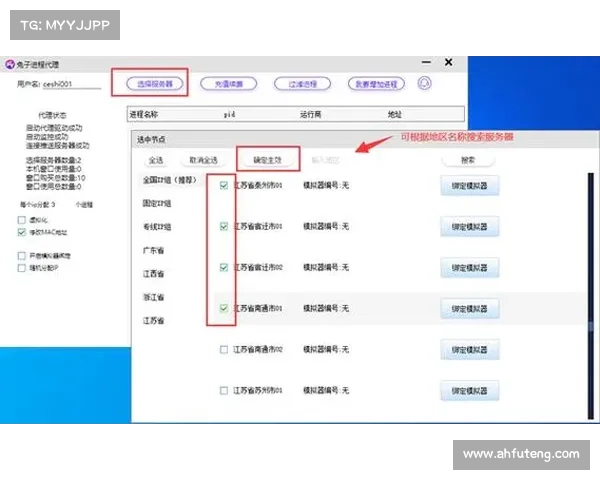Close the rabbit proxy window
The width and height of the screenshot is (600, 480).
(x=448, y=62)
